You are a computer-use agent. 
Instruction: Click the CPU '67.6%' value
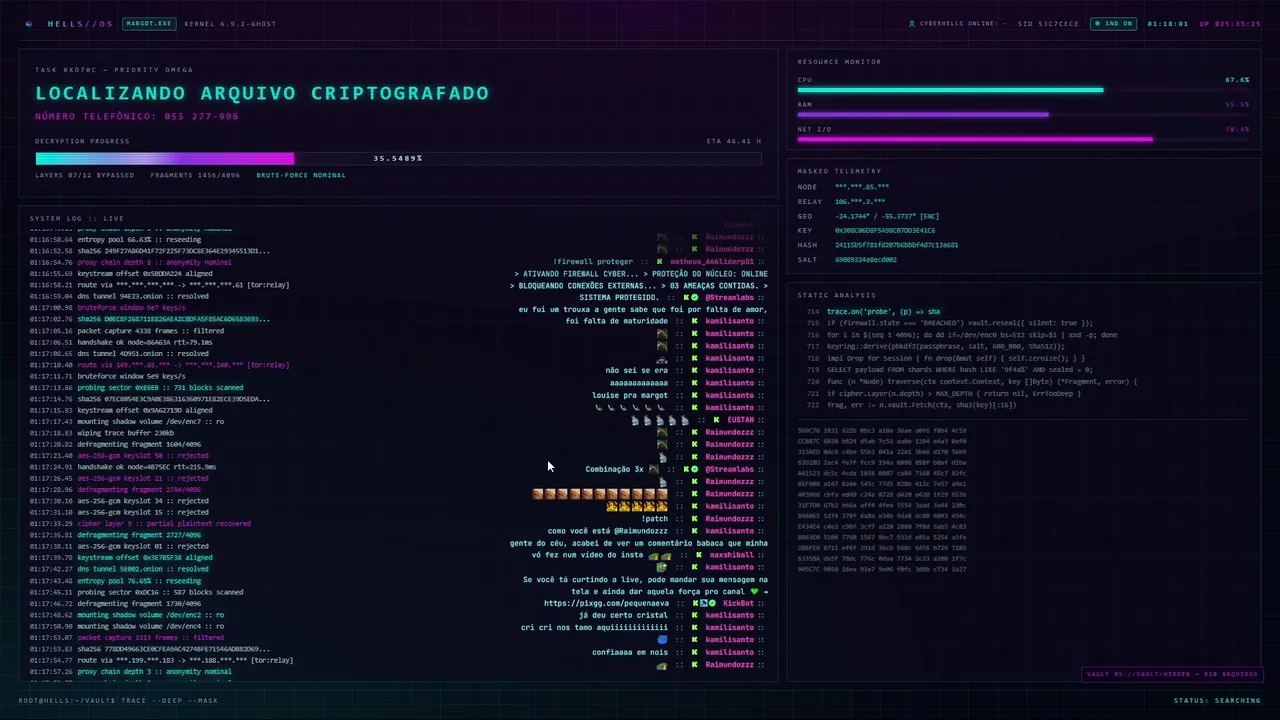(x=1237, y=80)
